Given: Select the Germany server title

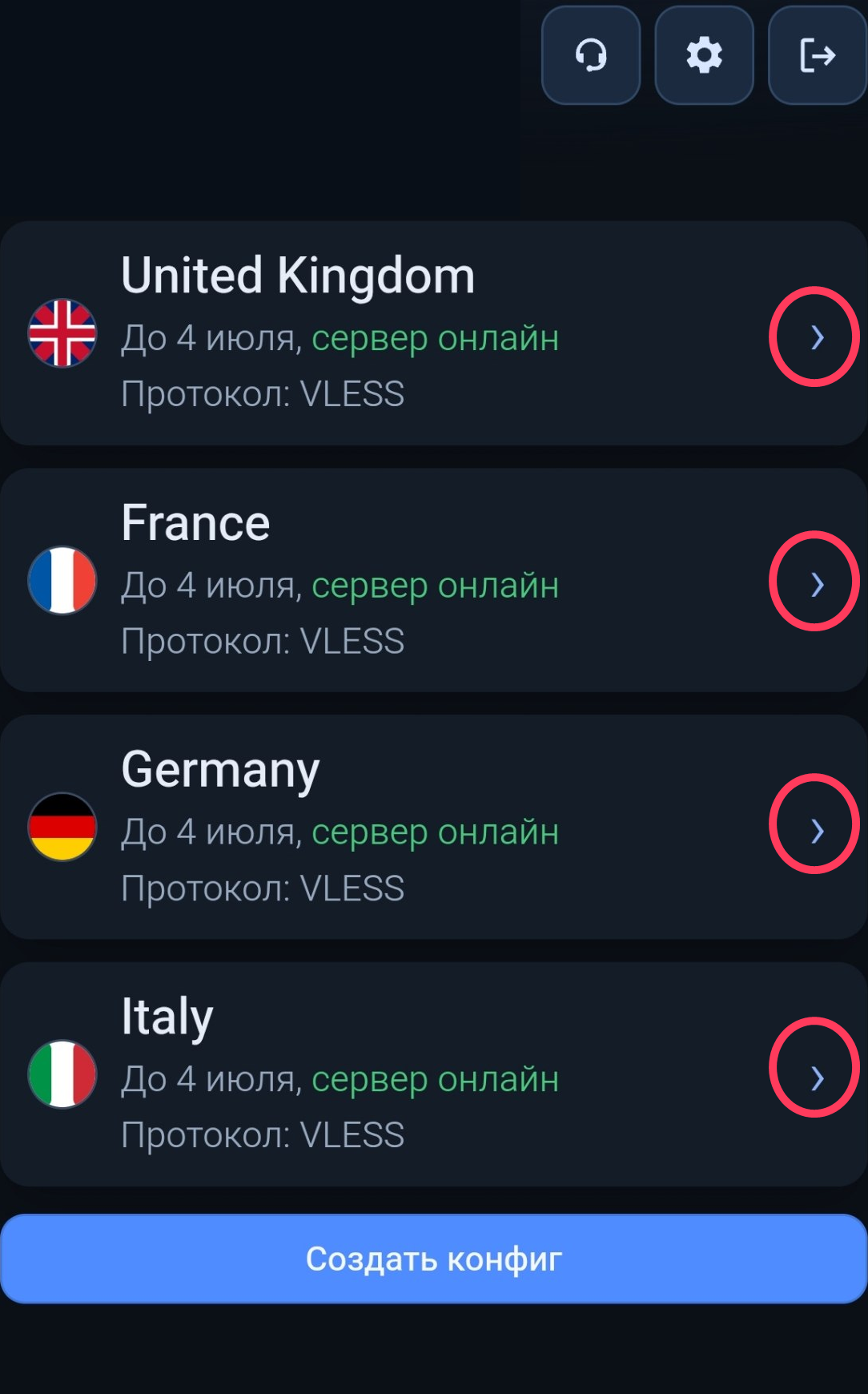Looking at the screenshot, I should [x=220, y=770].
